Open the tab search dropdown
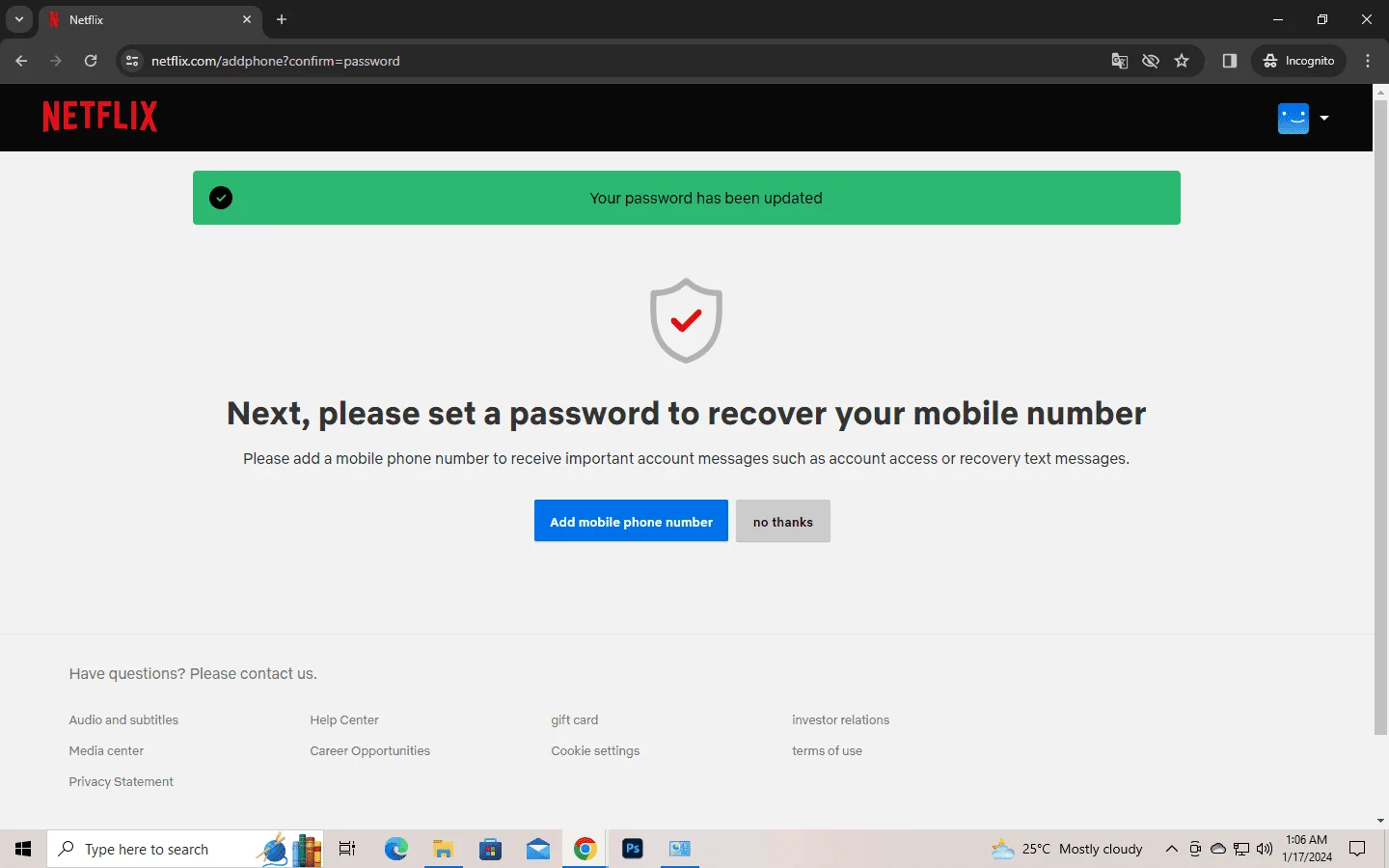Image resolution: width=1389 pixels, height=868 pixels. coord(18,19)
